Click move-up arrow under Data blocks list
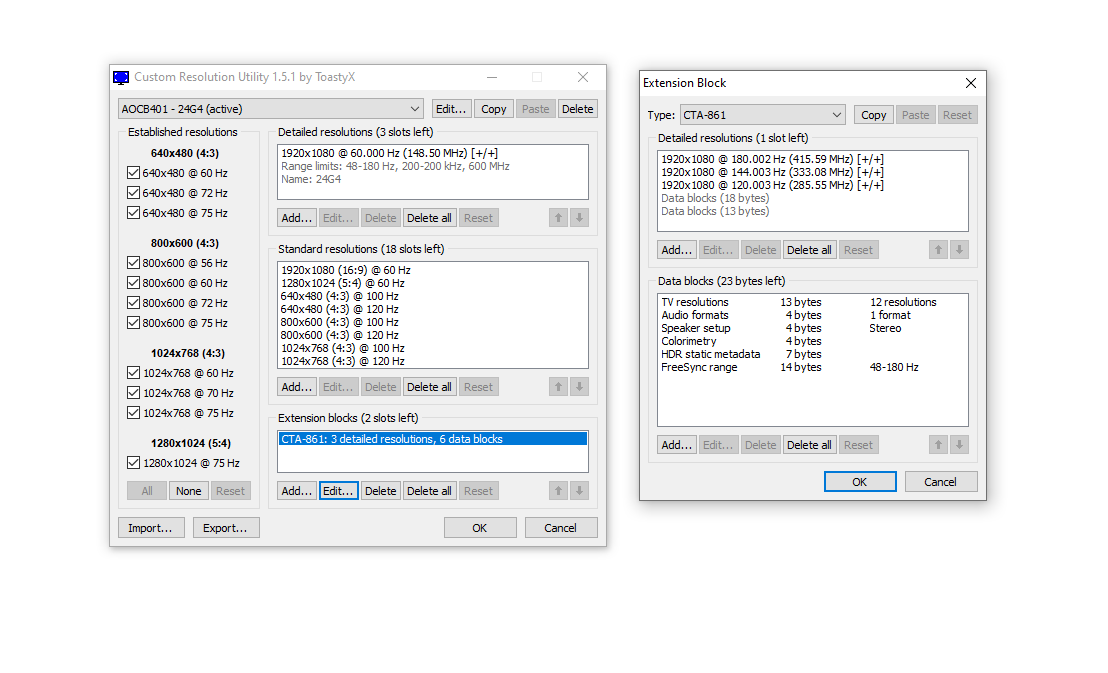 pyautogui.click(x=938, y=445)
